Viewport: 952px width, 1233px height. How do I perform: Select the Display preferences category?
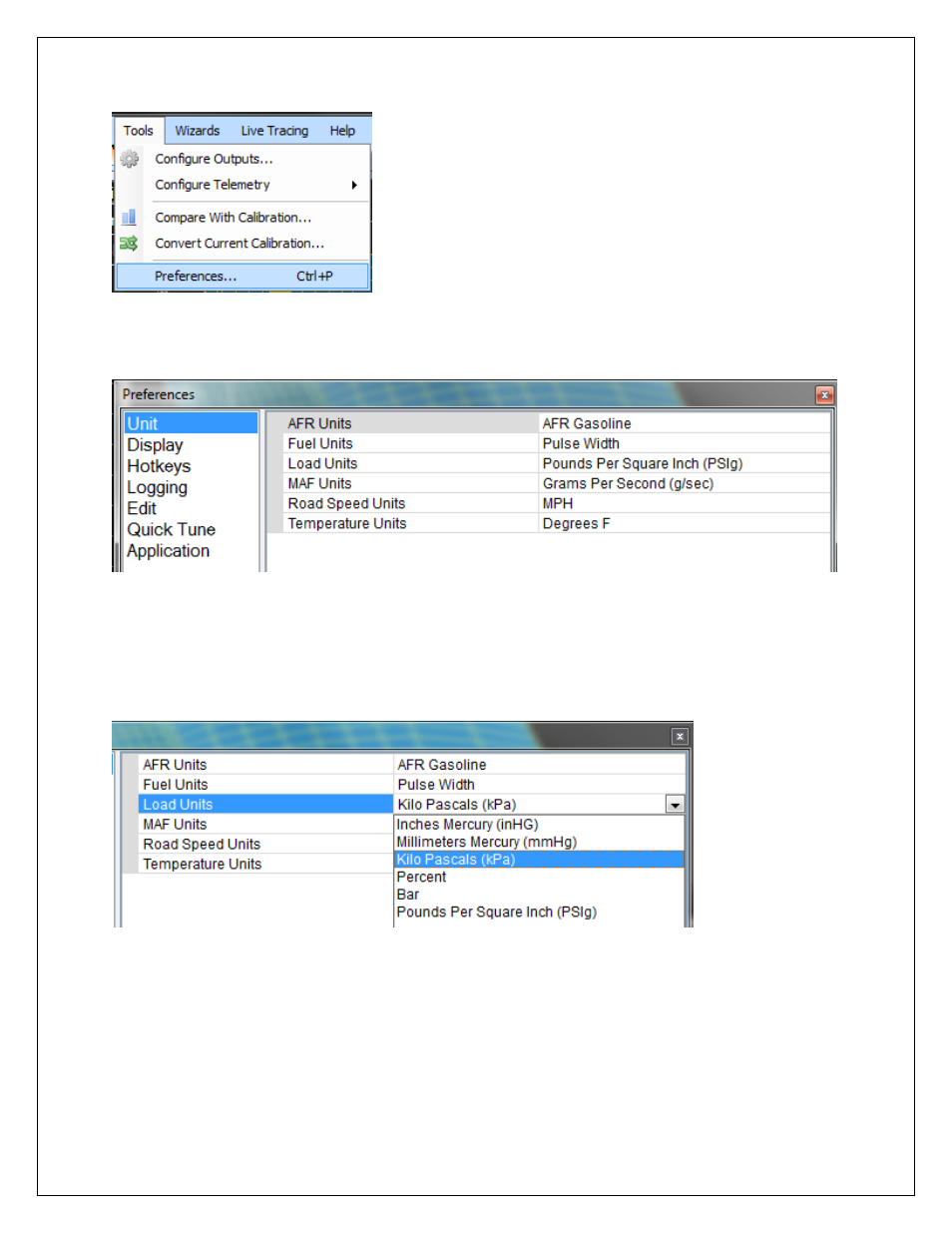click(x=155, y=445)
